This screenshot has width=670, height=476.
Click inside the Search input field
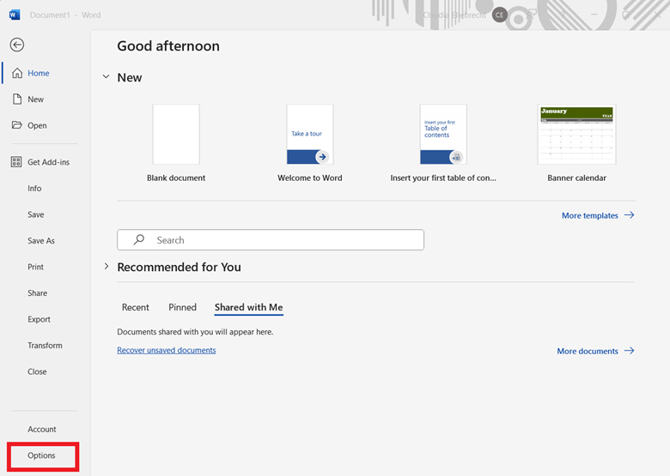point(280,240)
